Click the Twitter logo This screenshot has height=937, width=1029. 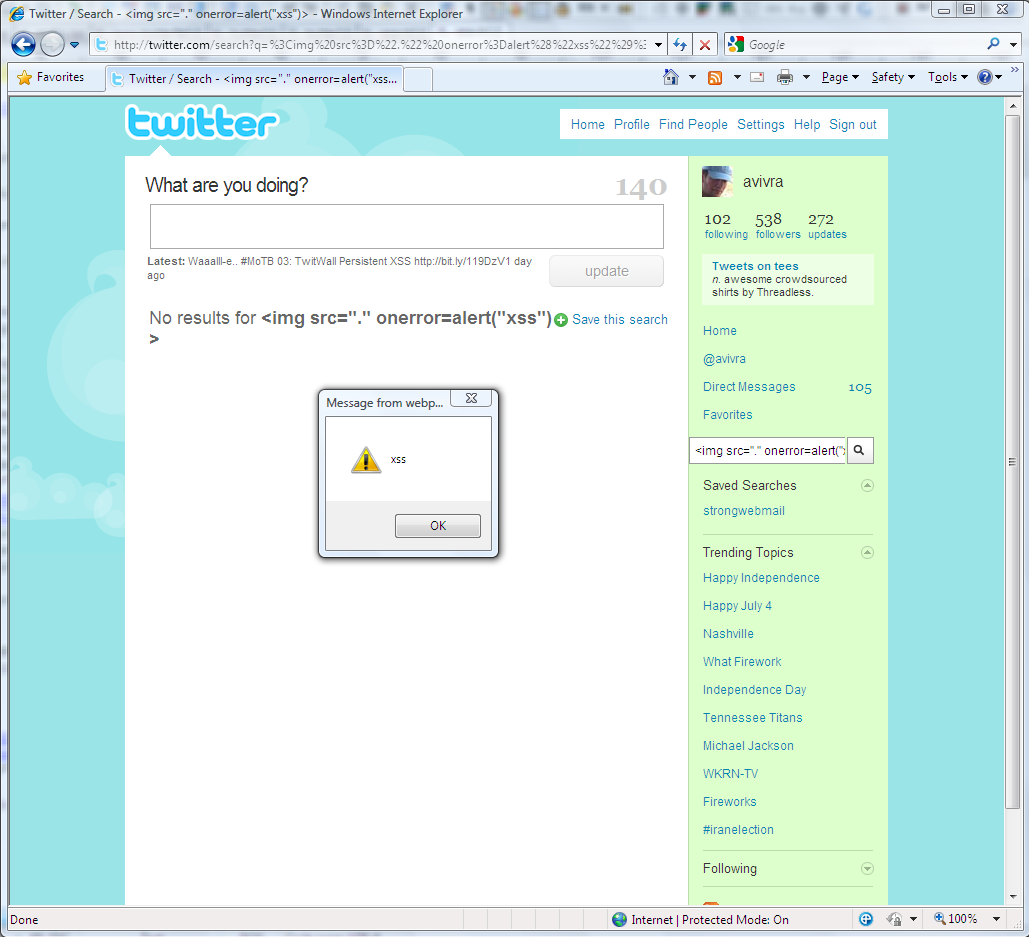202,122
